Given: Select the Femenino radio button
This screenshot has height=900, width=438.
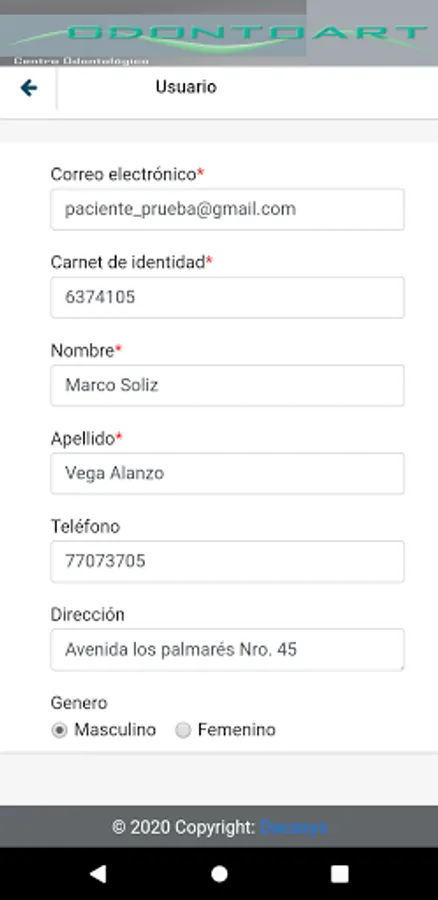Looking at the screenshot, I should click(183, 731).
